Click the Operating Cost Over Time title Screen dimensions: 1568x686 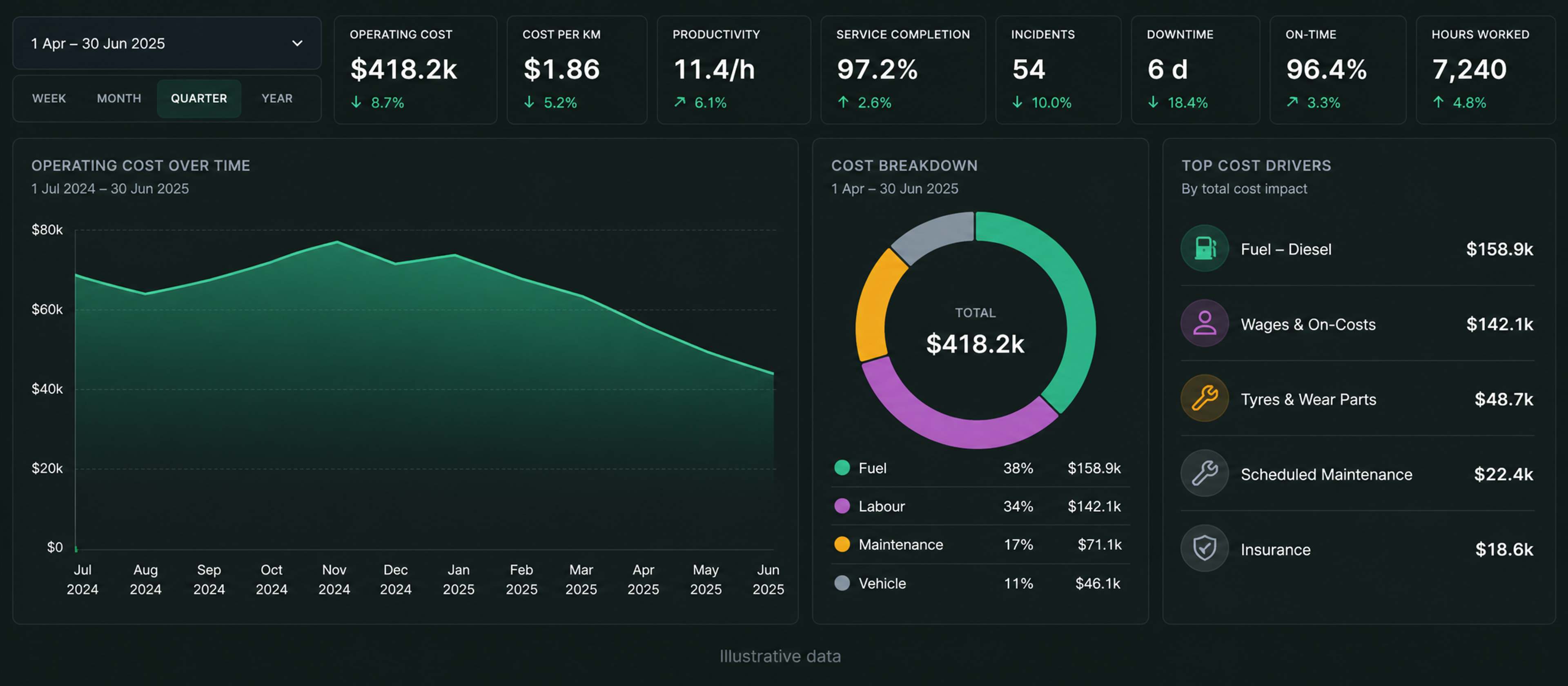(140, 165)
